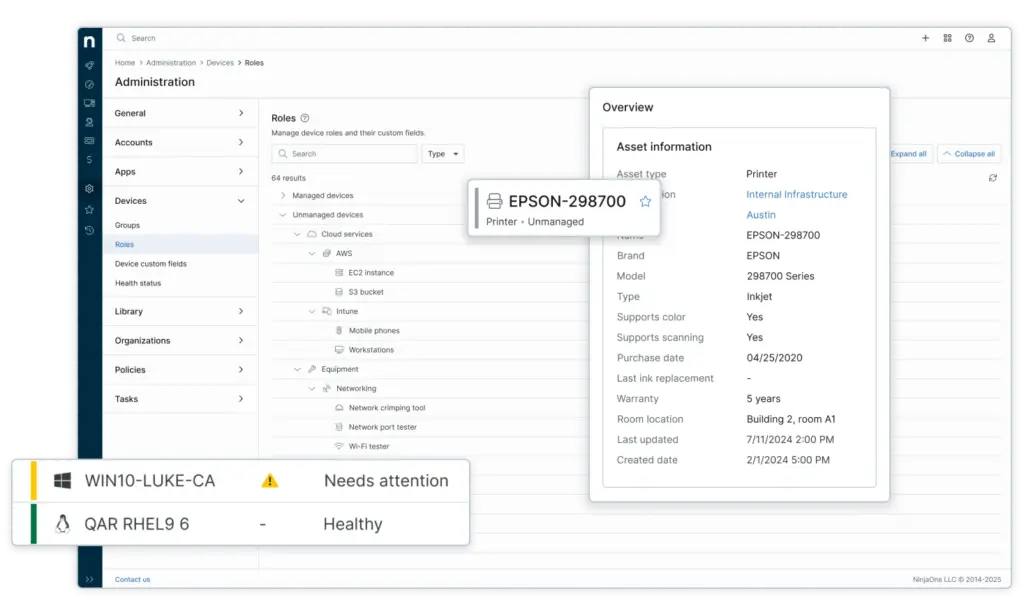This screenshot has width=1024, height=614.
Task: Collapse the Unmanaged devices tree node
Action: coord(283,214)
